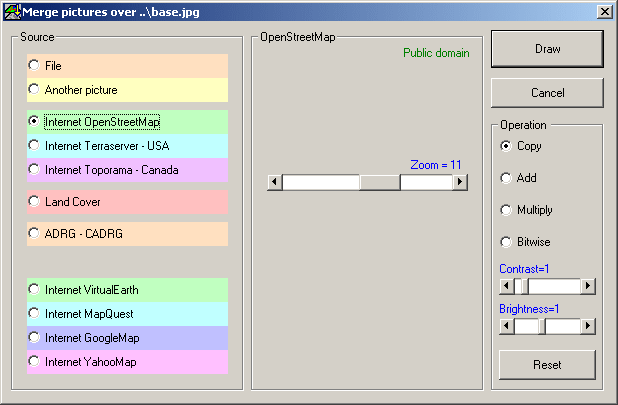Pick Internet YahooMap source

127,362
